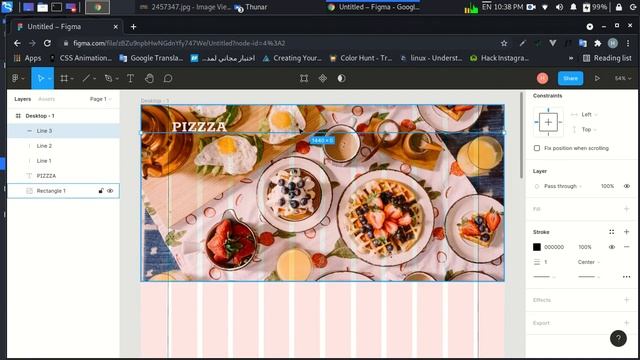Add an Effect with plus icon
Screen dimensions: 640x360
[627, 300]
